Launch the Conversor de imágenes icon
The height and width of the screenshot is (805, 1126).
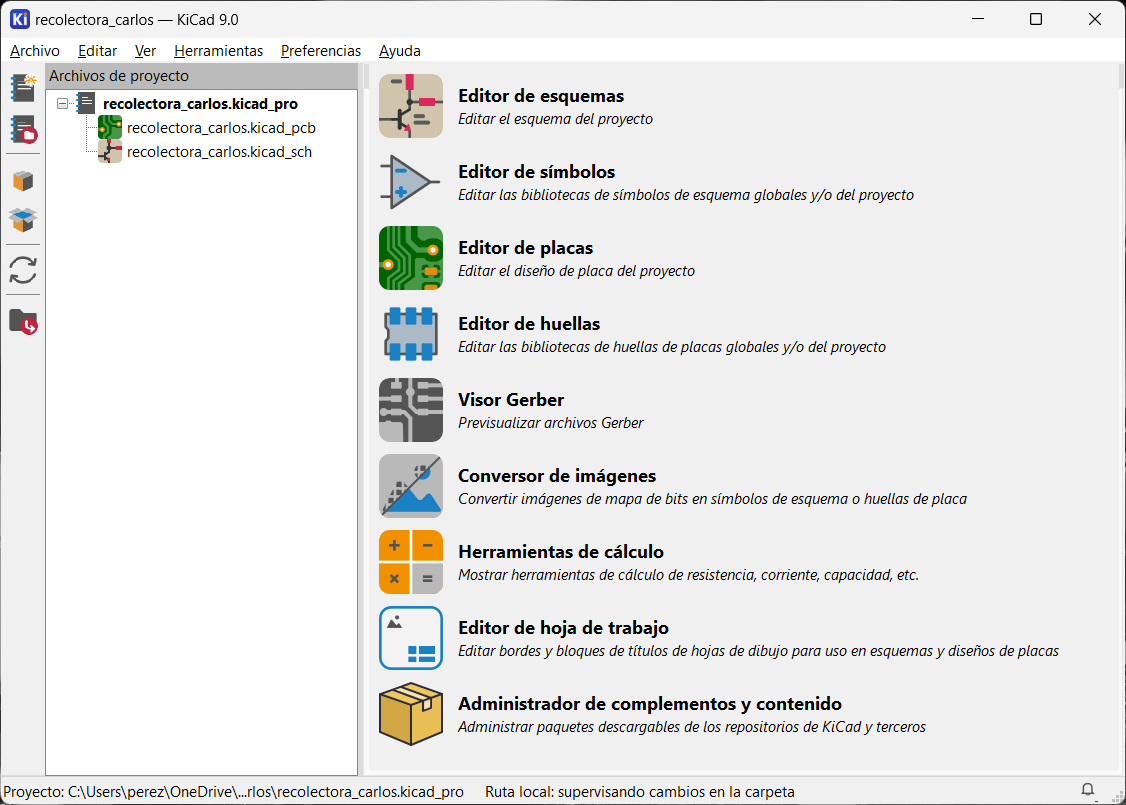pyautogui.click(x=411, y=486)
